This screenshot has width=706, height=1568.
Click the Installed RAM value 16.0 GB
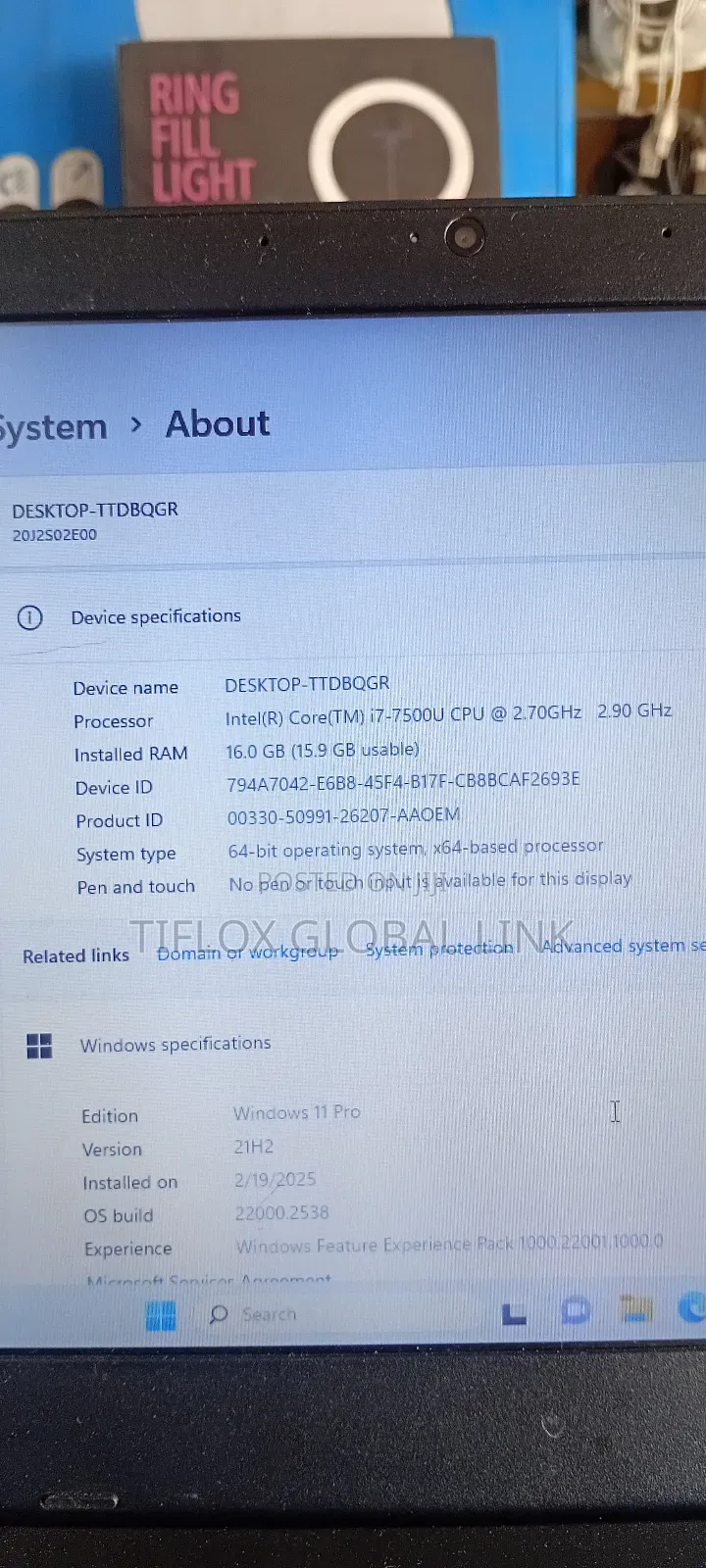point(323,750)
